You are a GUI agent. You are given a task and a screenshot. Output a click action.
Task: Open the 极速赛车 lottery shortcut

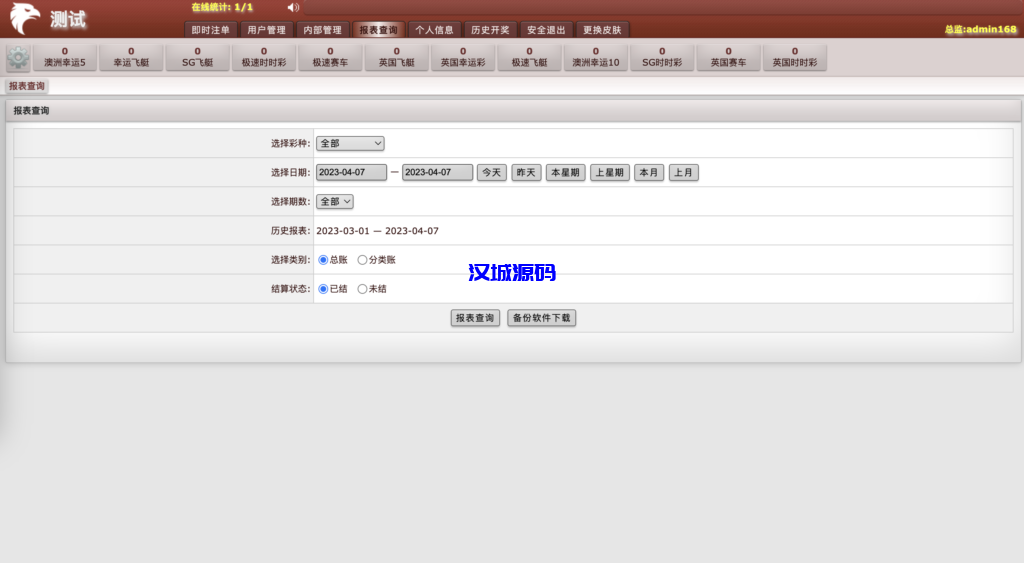click(x=330, y=57)
